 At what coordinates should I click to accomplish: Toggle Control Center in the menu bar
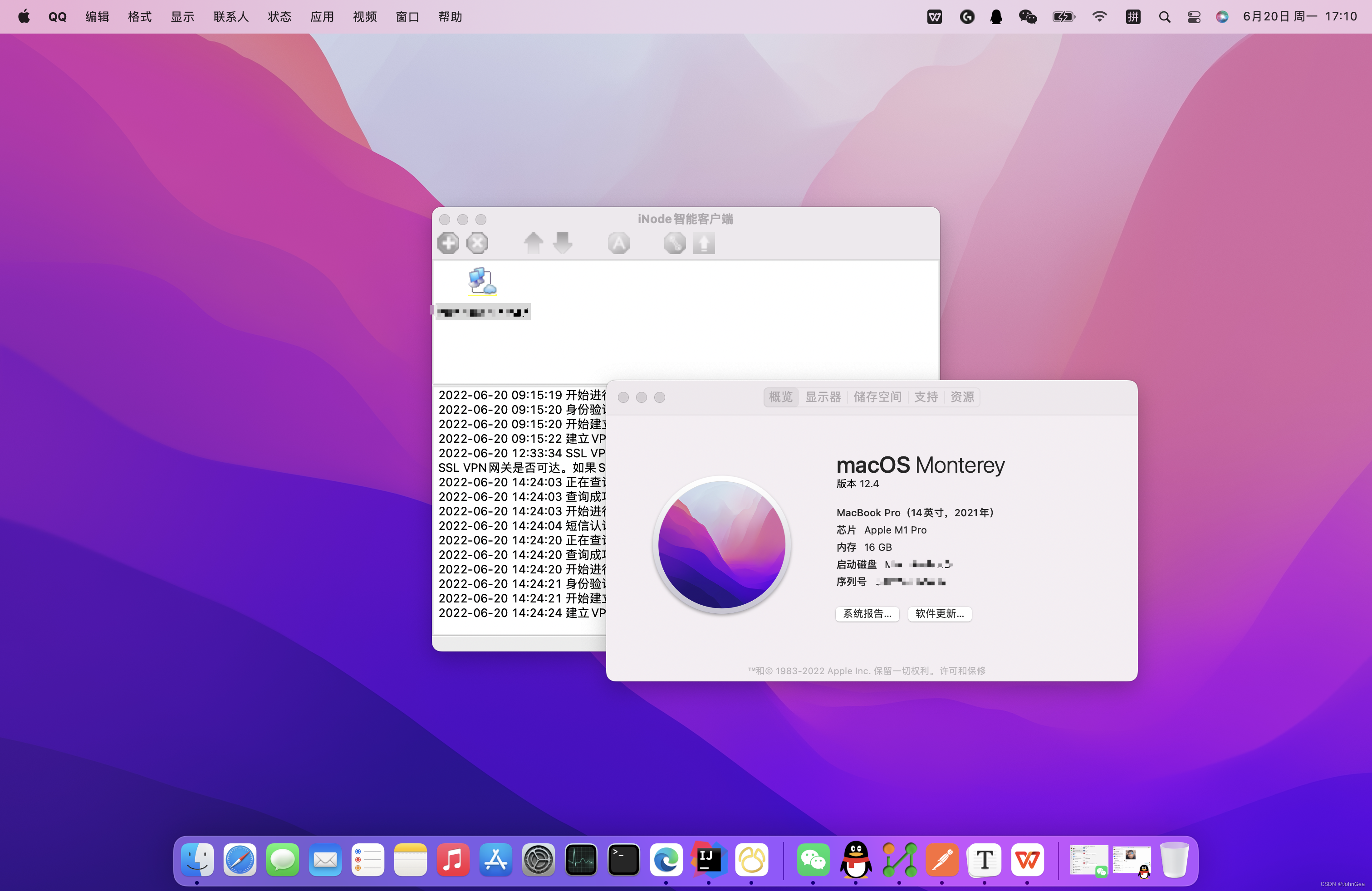point(1194,17)
